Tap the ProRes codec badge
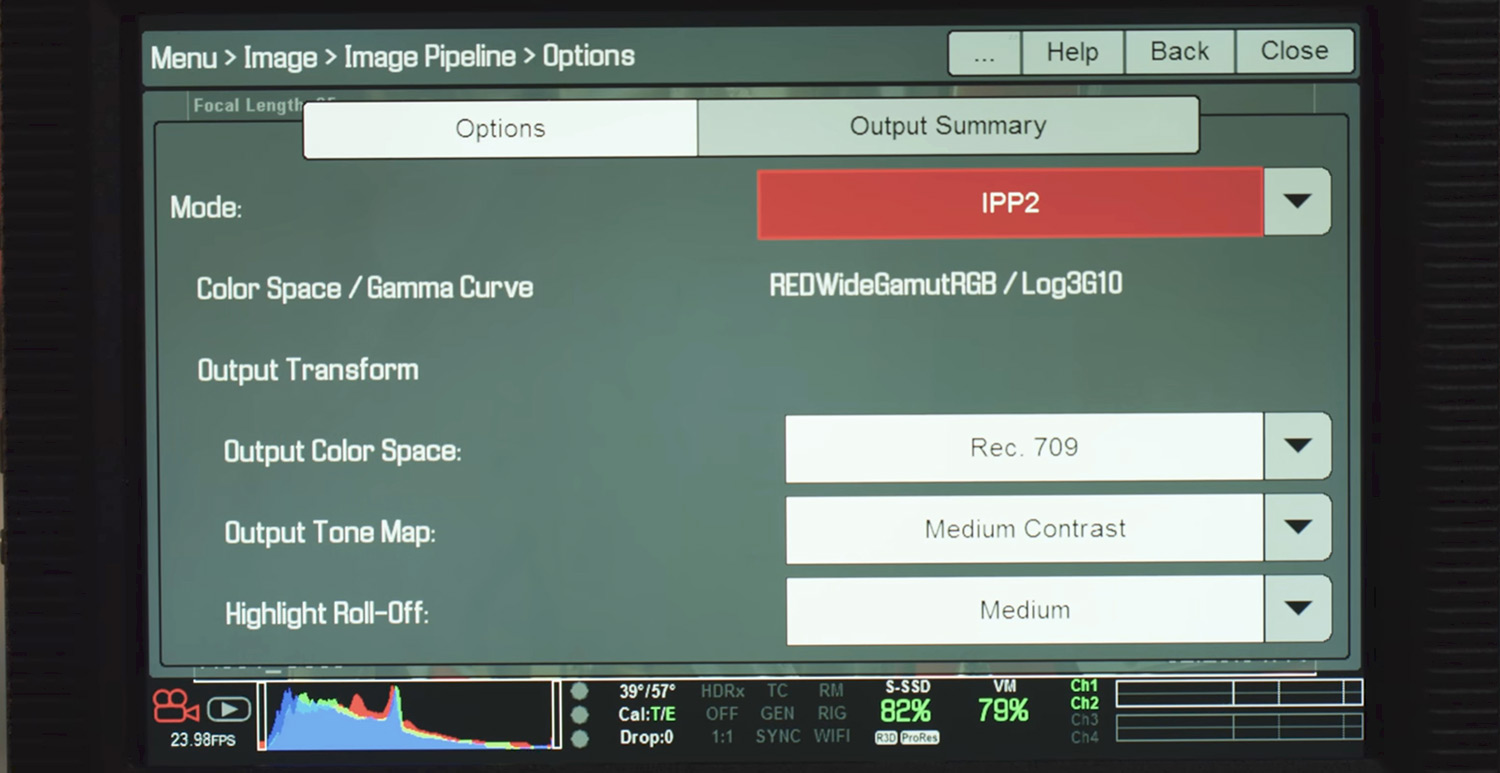1500x773 pixels. coord(919,738)
